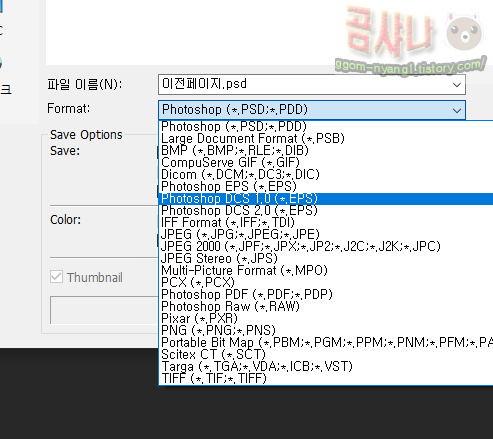This screenshot has width=493, height=439.
Task: Select TIFF (*.TIF;*.TIFF) format
Action: [326, 379]
